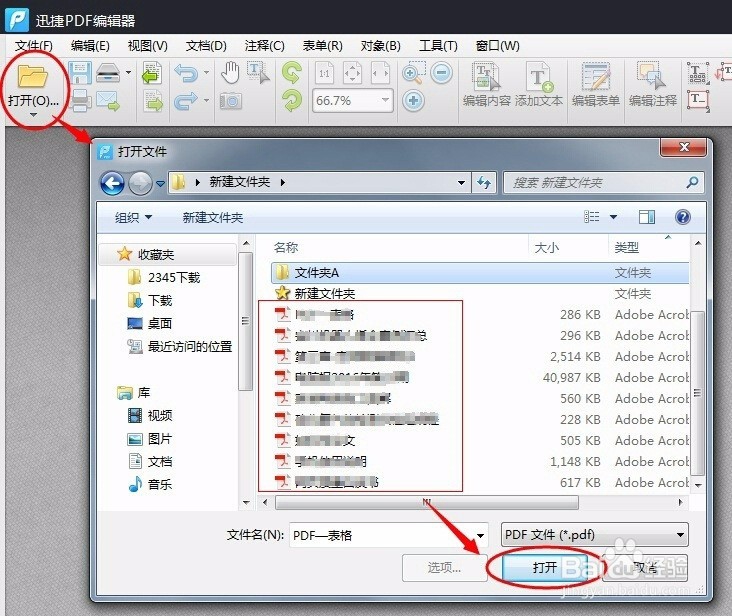Image resolution: width=732 pixels, height=616 pixels.
Task: Expand the Organize menu in dialog
Action: pos(134,217)
